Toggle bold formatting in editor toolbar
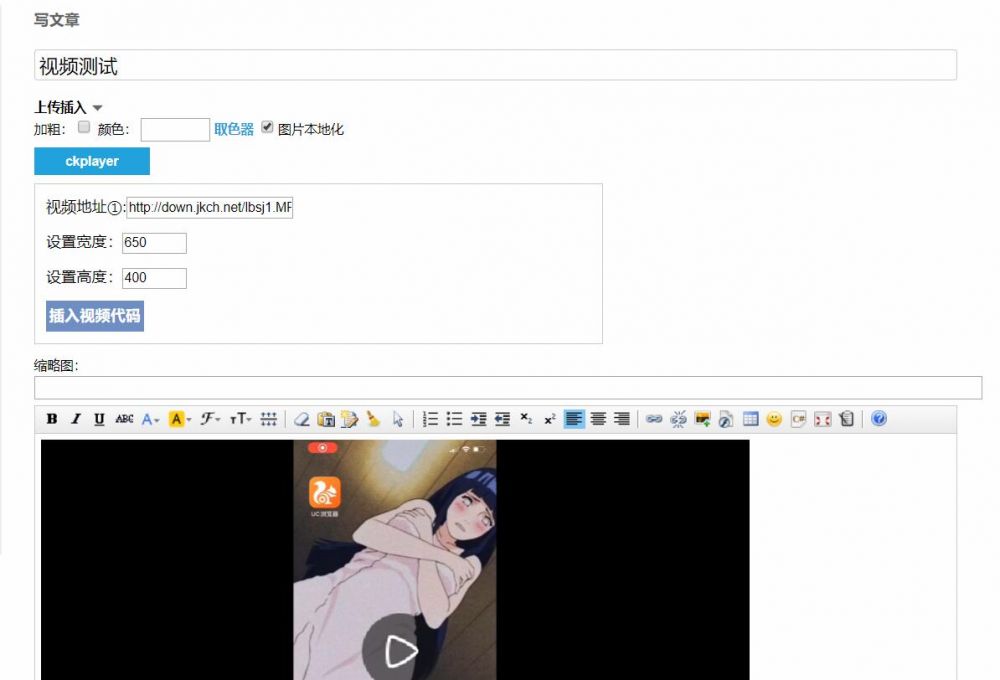 pyautogui.click(x=52, y=420)
